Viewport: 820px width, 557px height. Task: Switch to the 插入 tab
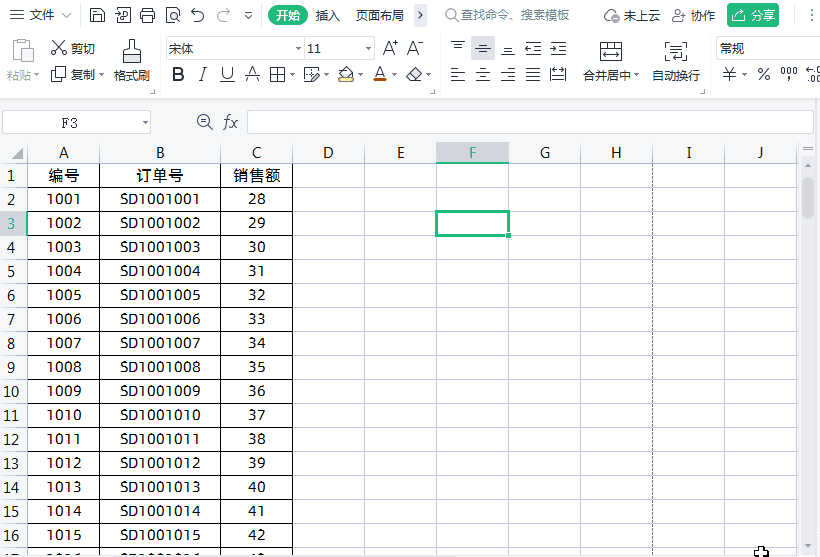[x=328, y=15]
